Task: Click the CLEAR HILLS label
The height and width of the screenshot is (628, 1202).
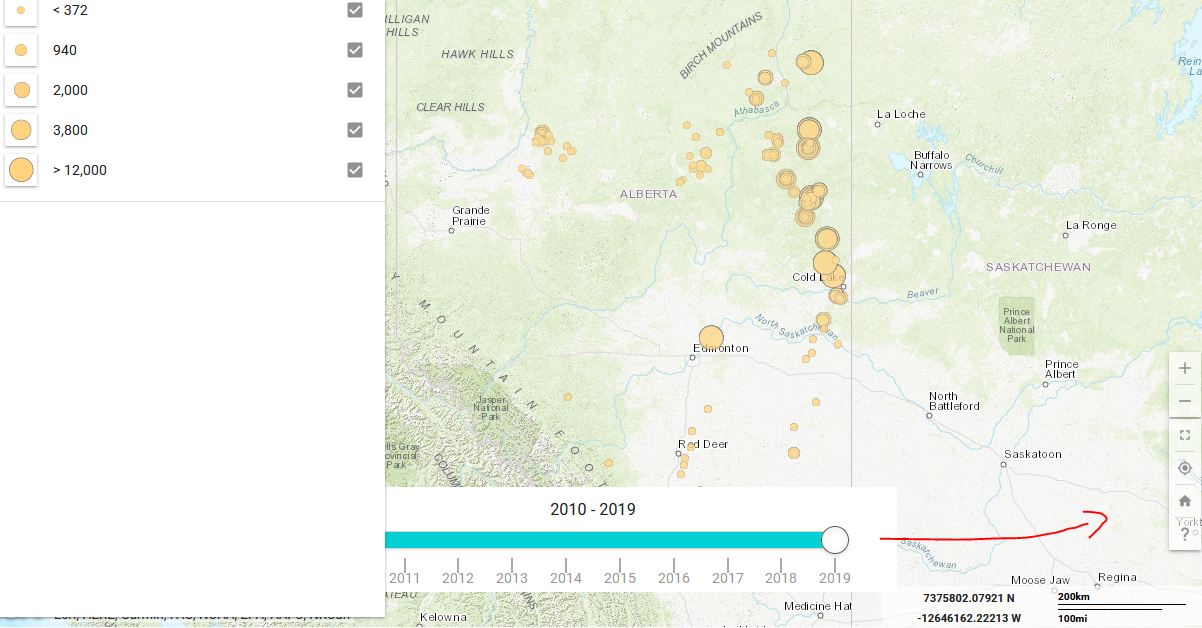Action: (x=450, y=107)
